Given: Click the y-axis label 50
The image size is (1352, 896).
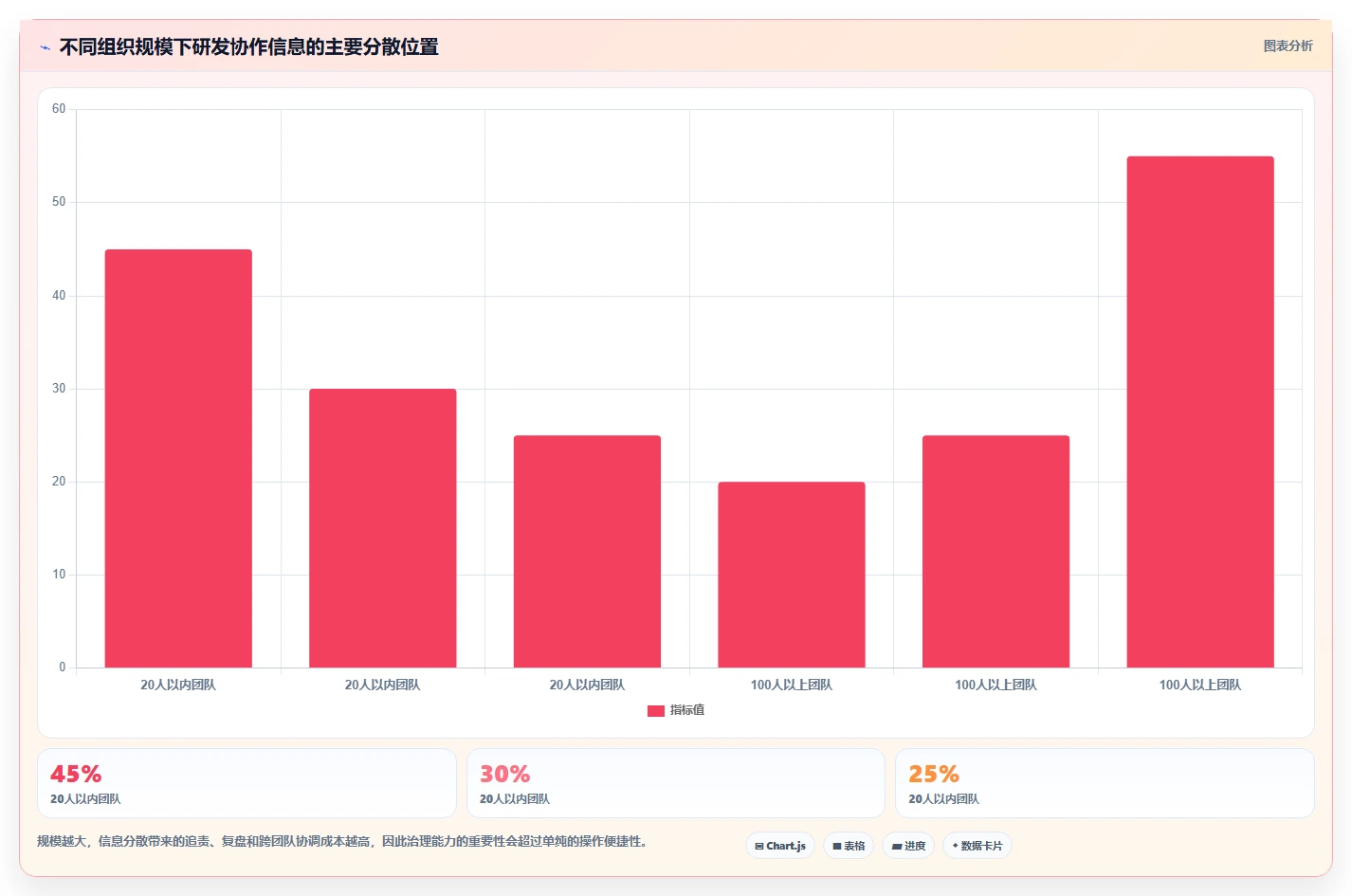Looking at the screenshot, I should pyautogui.click(x=59, y=202).
